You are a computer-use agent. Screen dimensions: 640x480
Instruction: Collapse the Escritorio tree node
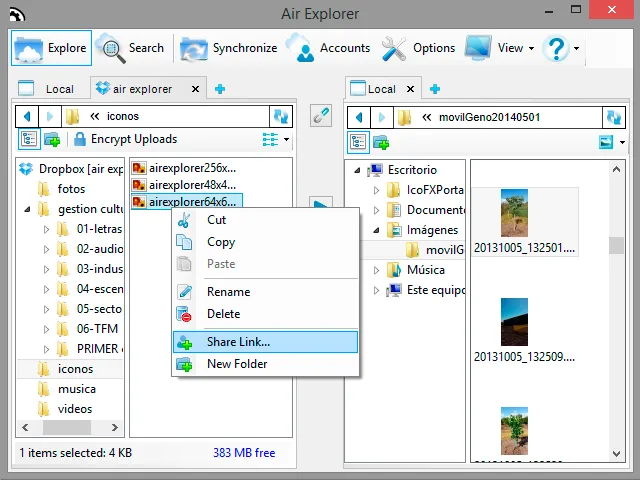[x=357, y=170]
